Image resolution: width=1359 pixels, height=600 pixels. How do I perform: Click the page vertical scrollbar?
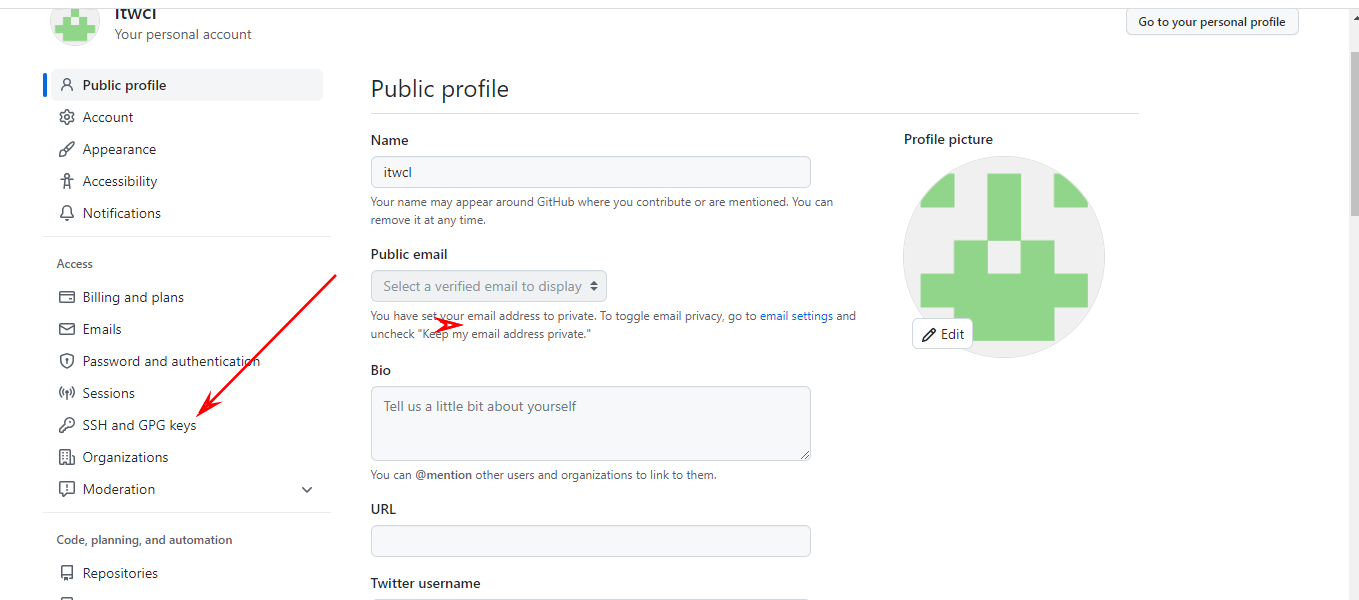coord(1353,300)
